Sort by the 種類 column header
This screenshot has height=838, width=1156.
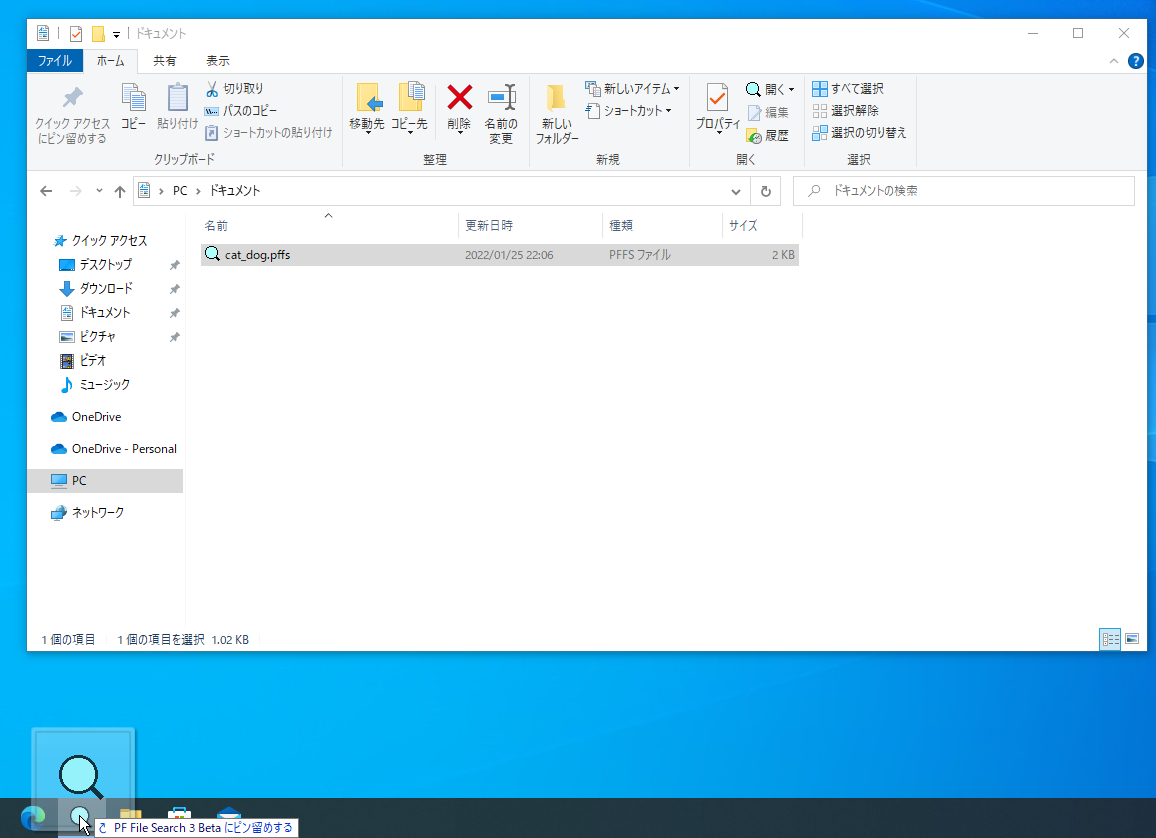(x=662, y=226)
